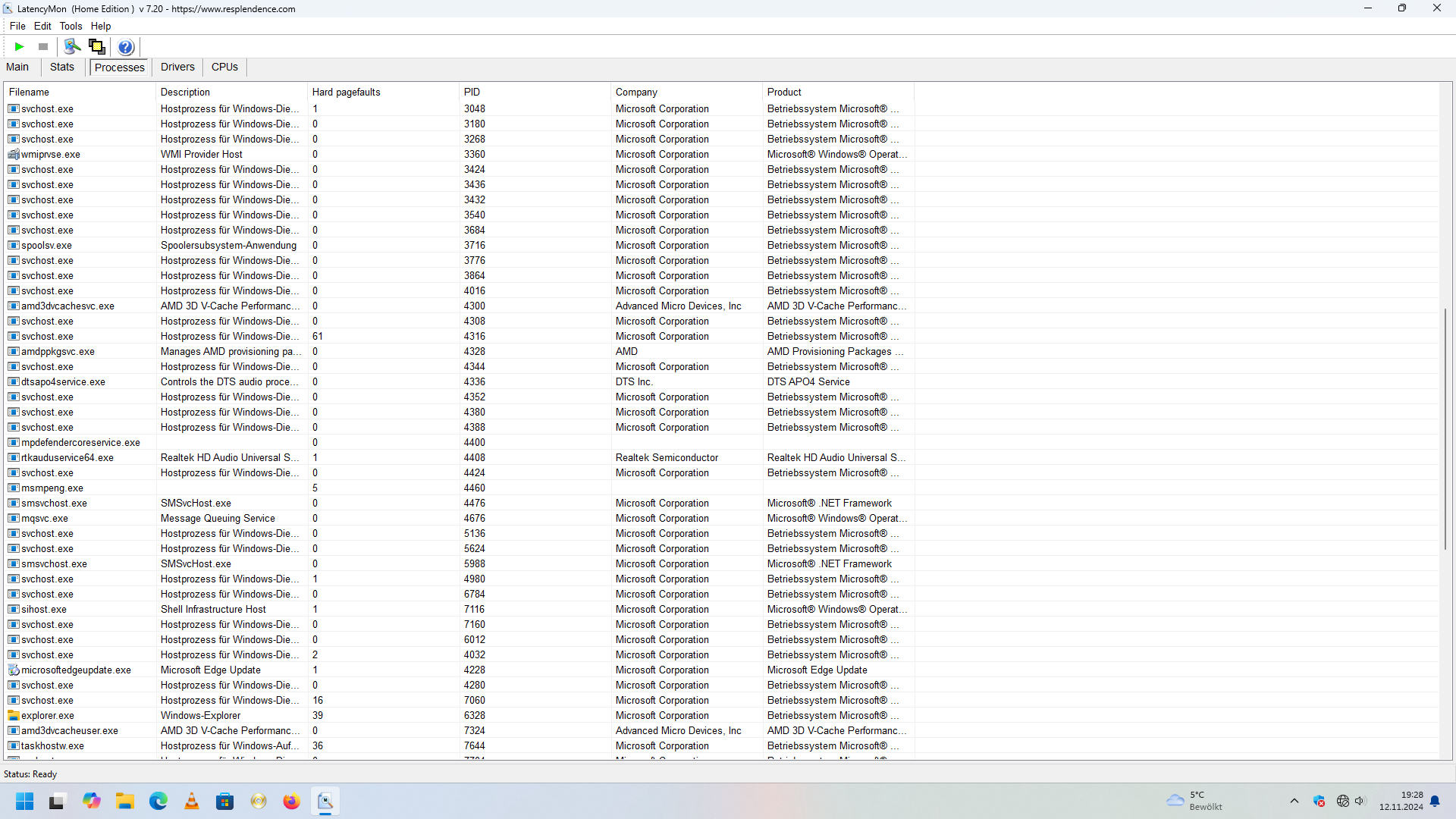The width and height of the screenshot is (1456, 819).
Task: Go to the Stats tab
Action: tap(62, 67)
